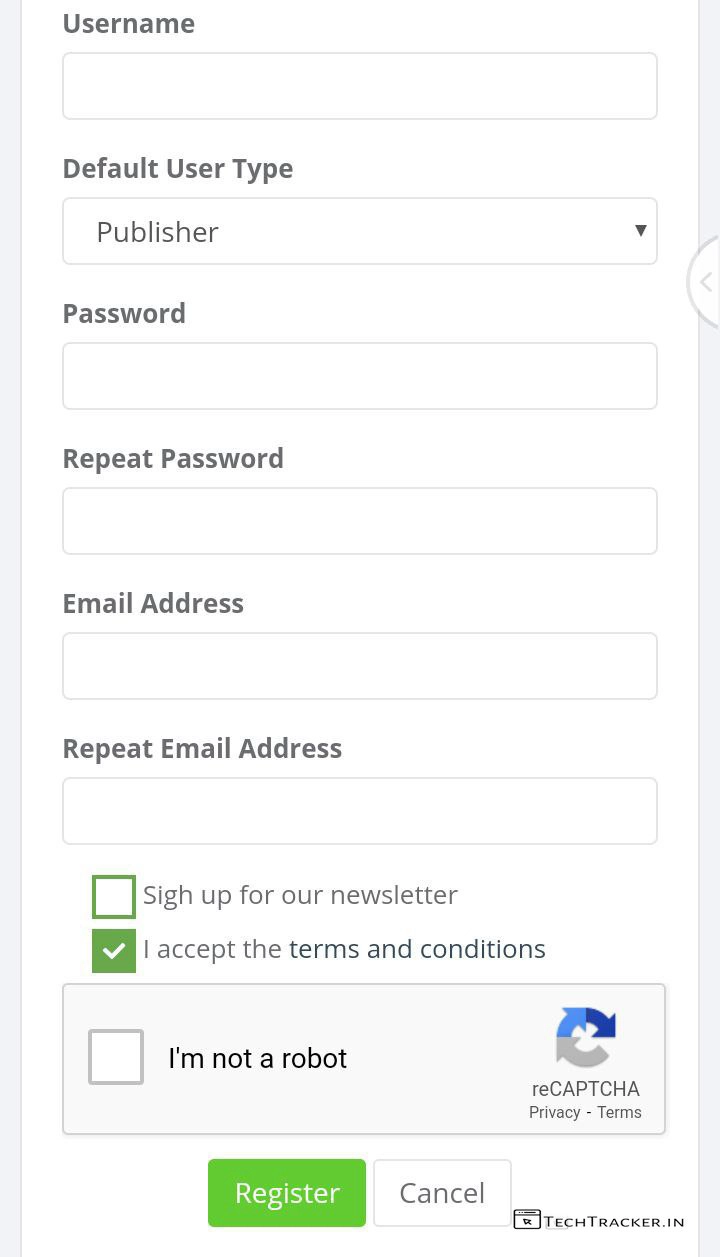Check the "I'm not a robot" box
This screenshot has height=1257, width=720.
(116, 1057)
